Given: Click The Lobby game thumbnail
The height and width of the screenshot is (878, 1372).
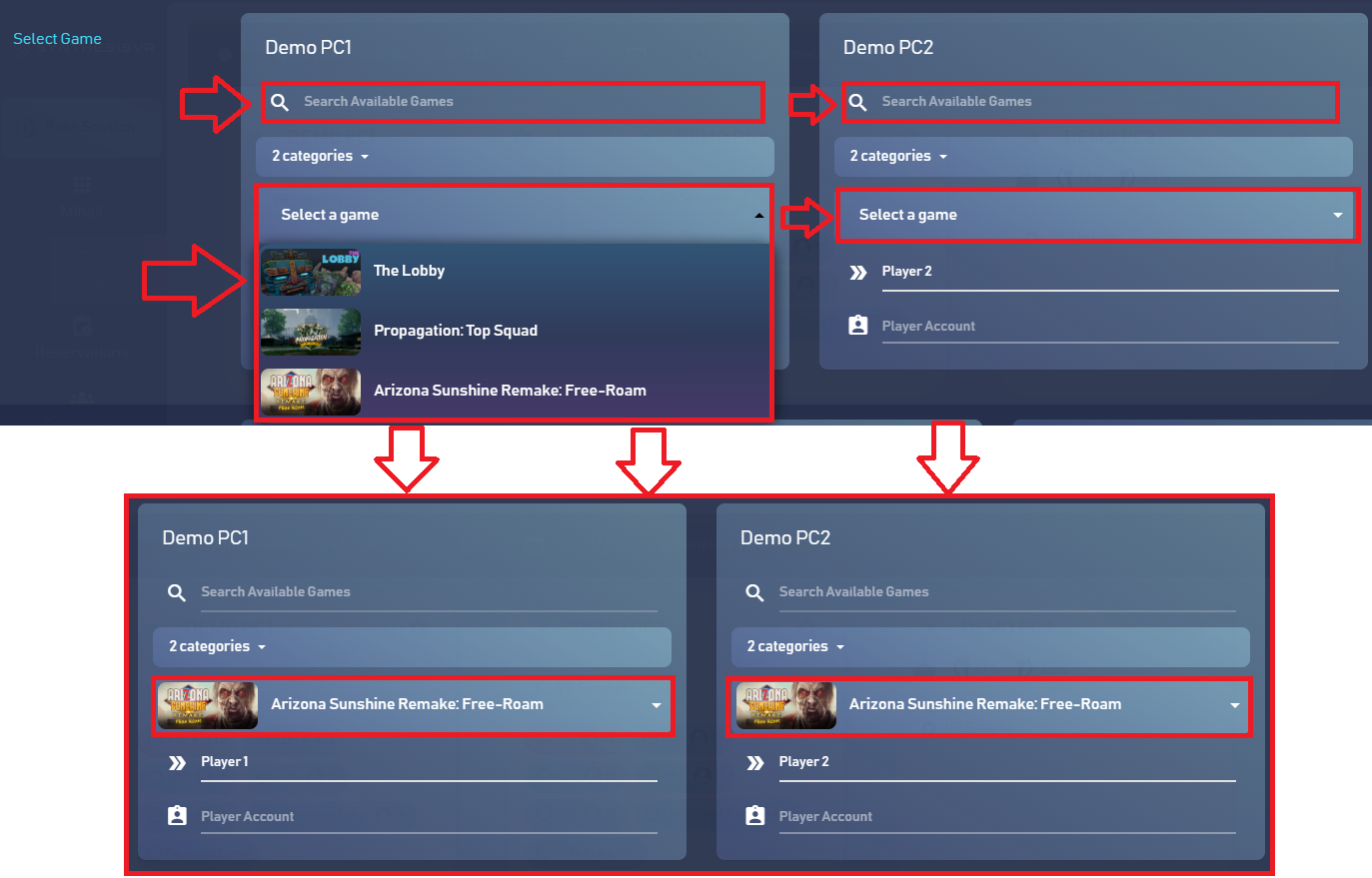Looking at the screenshot, I should point(311,272).
